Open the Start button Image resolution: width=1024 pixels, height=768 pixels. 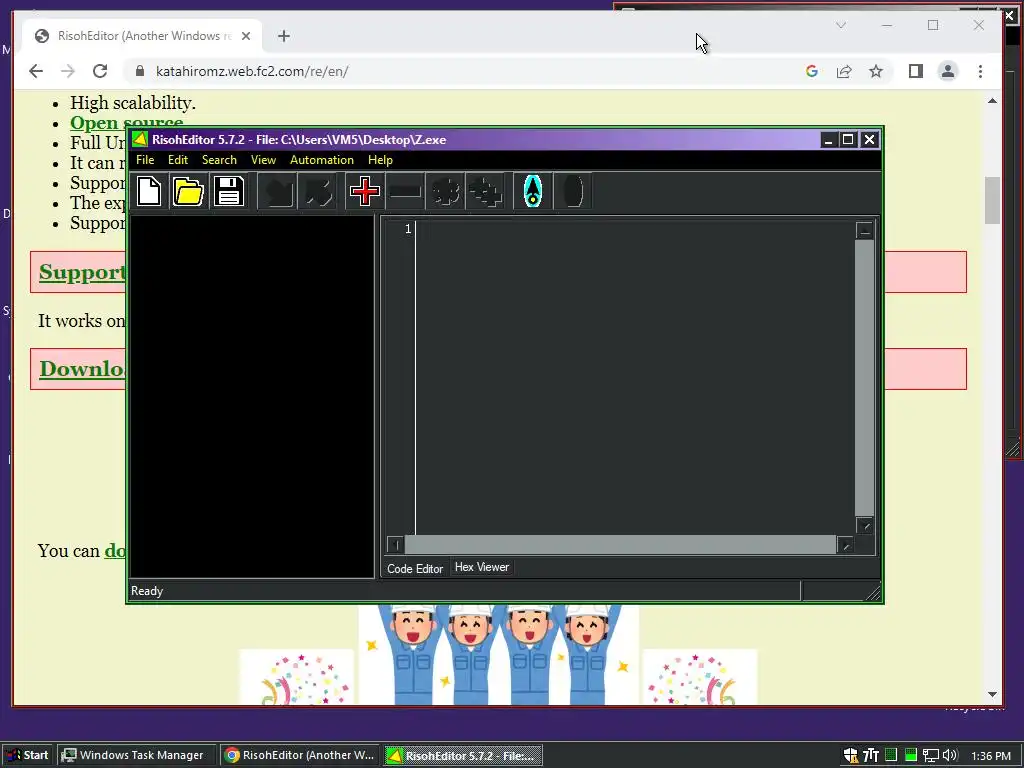[x=27, y=755]
